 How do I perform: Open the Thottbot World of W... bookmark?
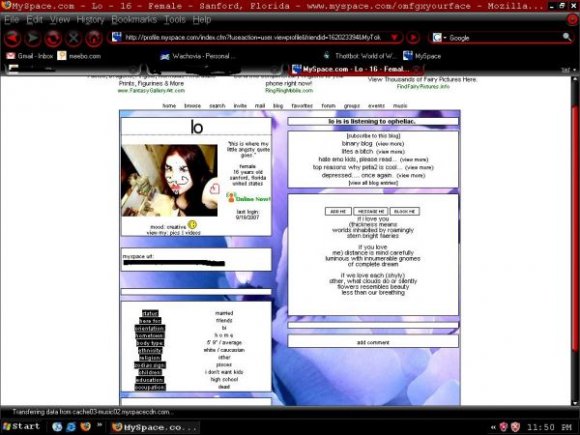click(x=359, y=56)
